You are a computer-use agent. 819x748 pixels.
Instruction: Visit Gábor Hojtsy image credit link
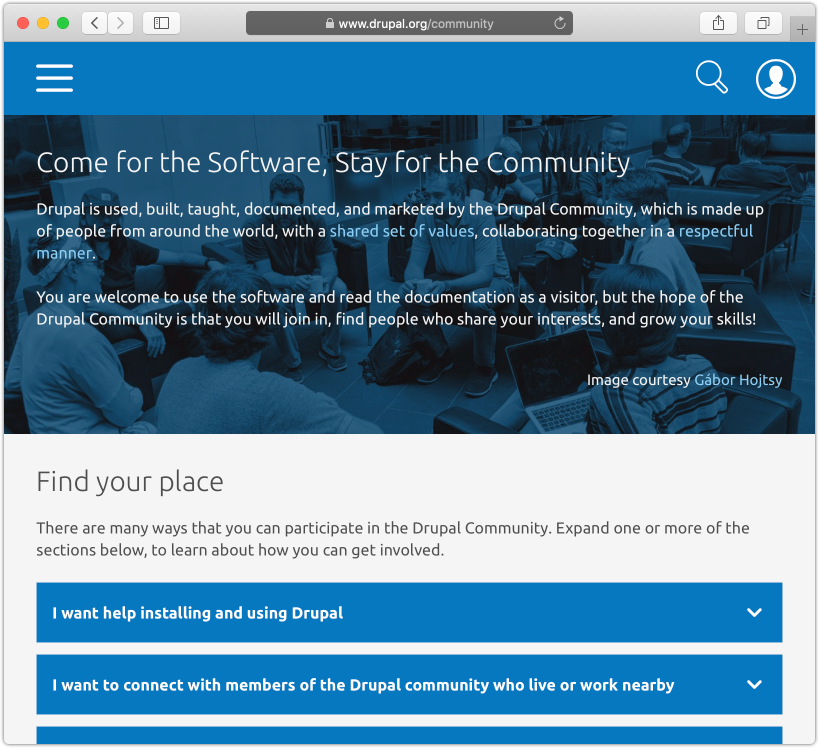click(x=738, y=380)
